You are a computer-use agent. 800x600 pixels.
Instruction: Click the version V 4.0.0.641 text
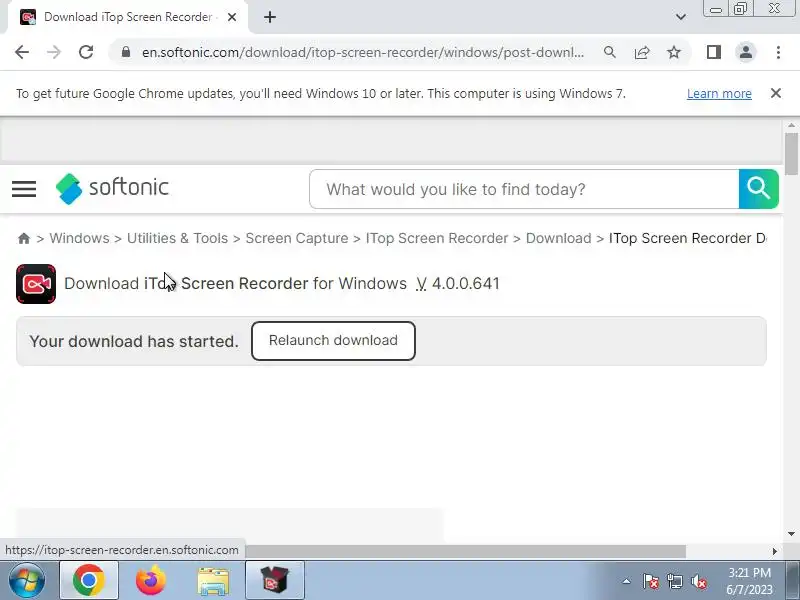(x=458, y=284)
